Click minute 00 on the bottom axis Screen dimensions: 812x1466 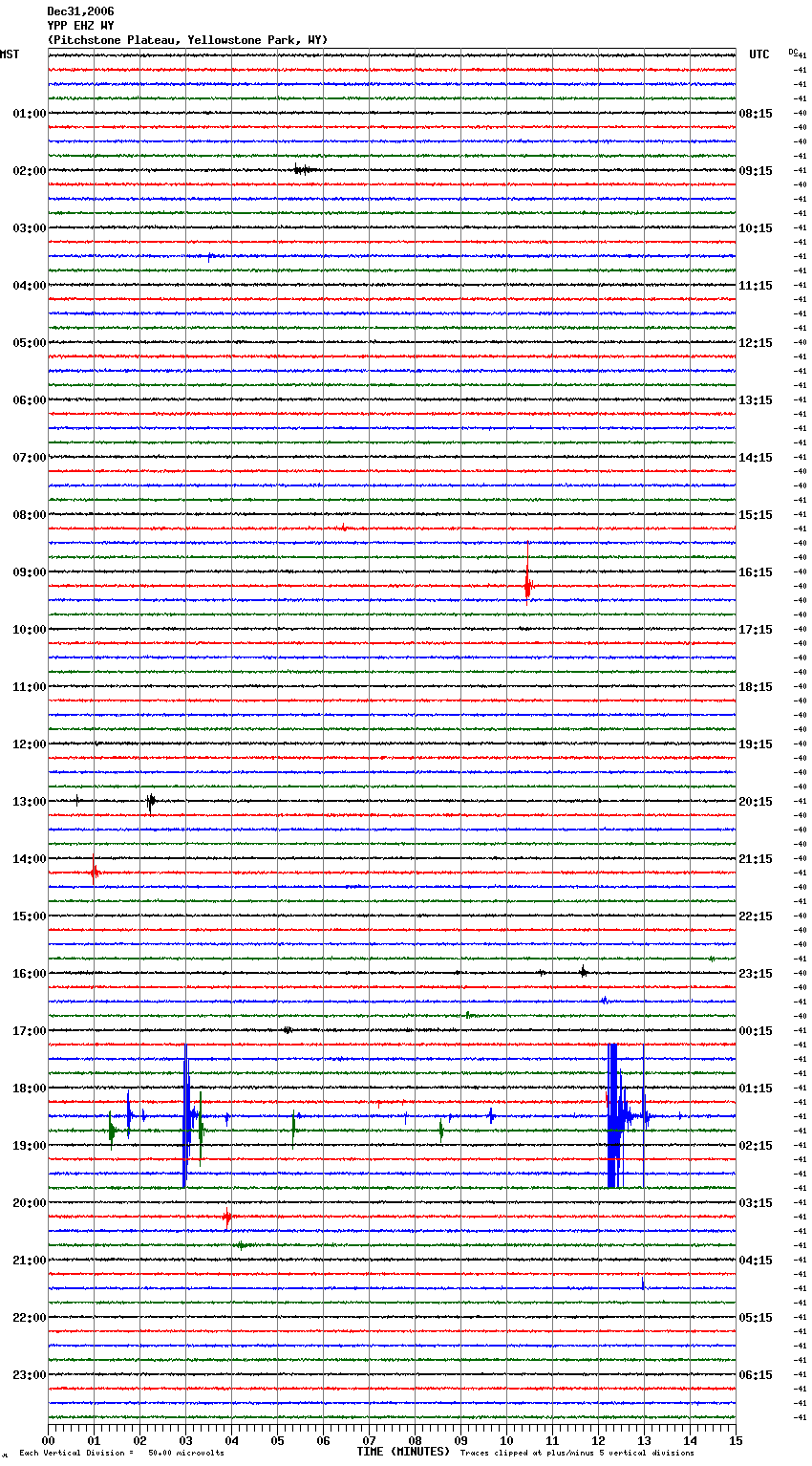point(49,1440)
